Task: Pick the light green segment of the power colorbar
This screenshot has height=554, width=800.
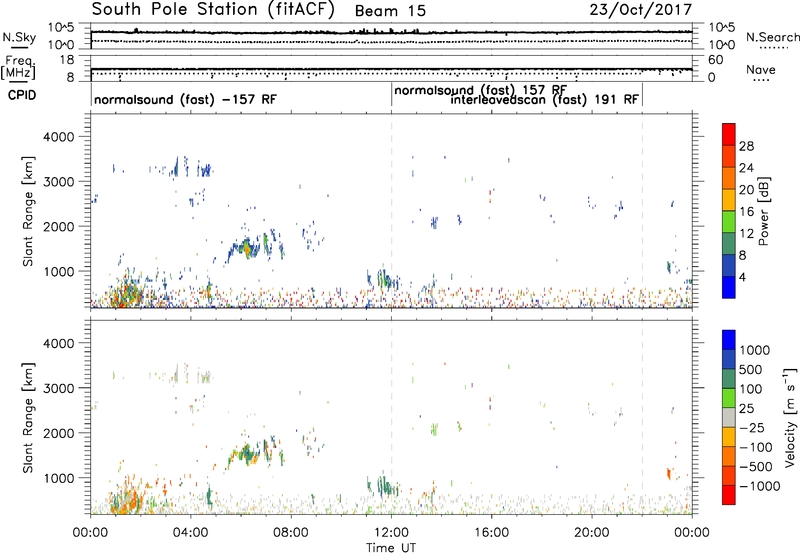Action: pyautogui.click(x=729, y=222)
